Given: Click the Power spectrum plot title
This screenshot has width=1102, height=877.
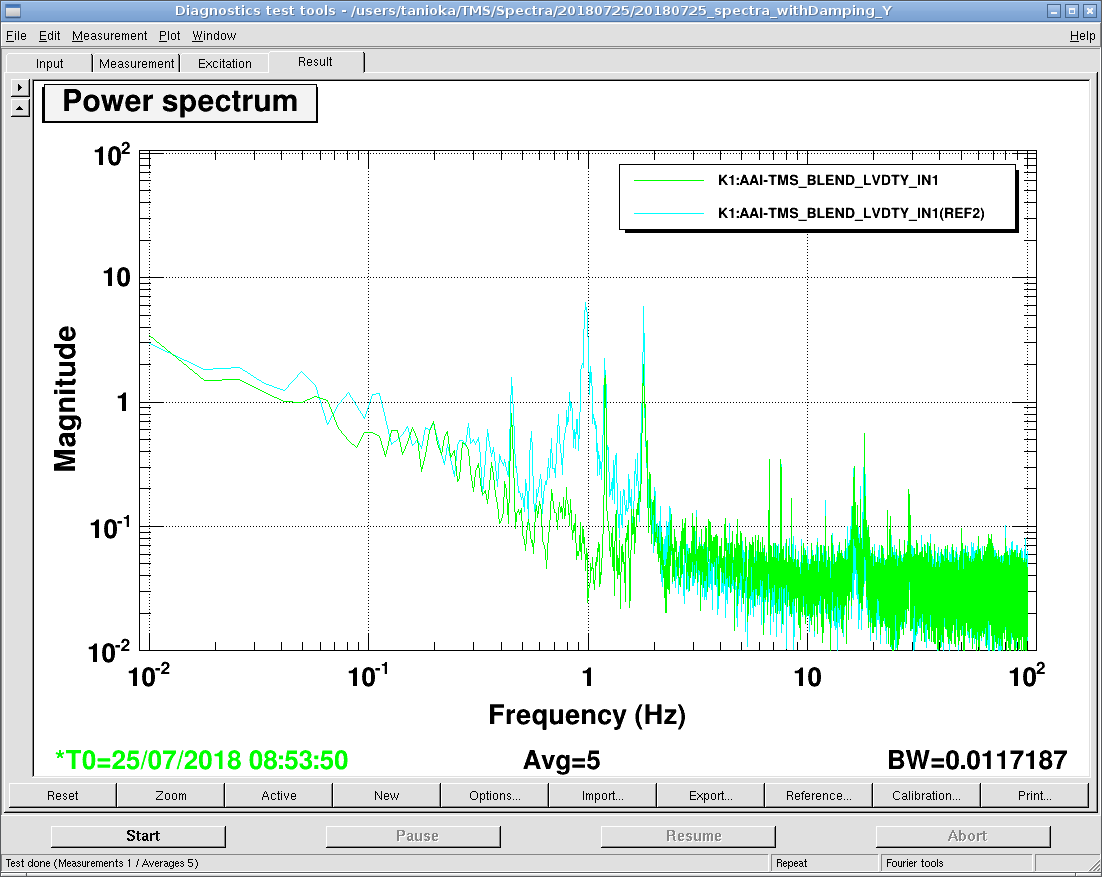Looking at the screenshot, I should pyautogui.click(x=180, y=103).
